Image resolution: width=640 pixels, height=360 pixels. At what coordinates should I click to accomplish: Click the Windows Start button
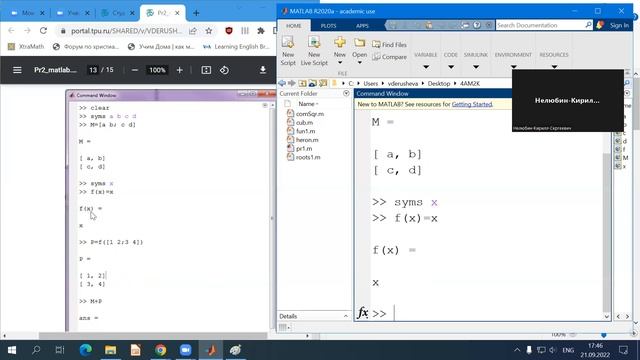pos(12,350)
